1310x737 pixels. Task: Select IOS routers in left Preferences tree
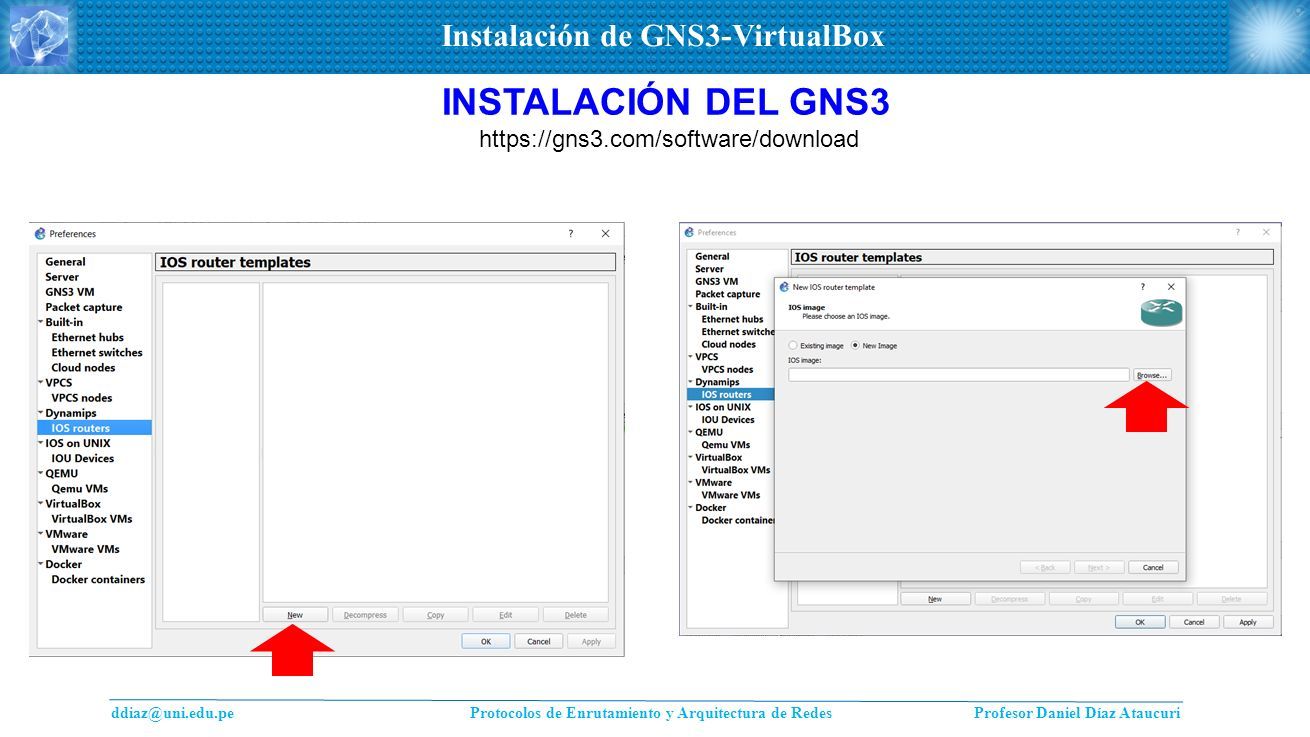95,428
